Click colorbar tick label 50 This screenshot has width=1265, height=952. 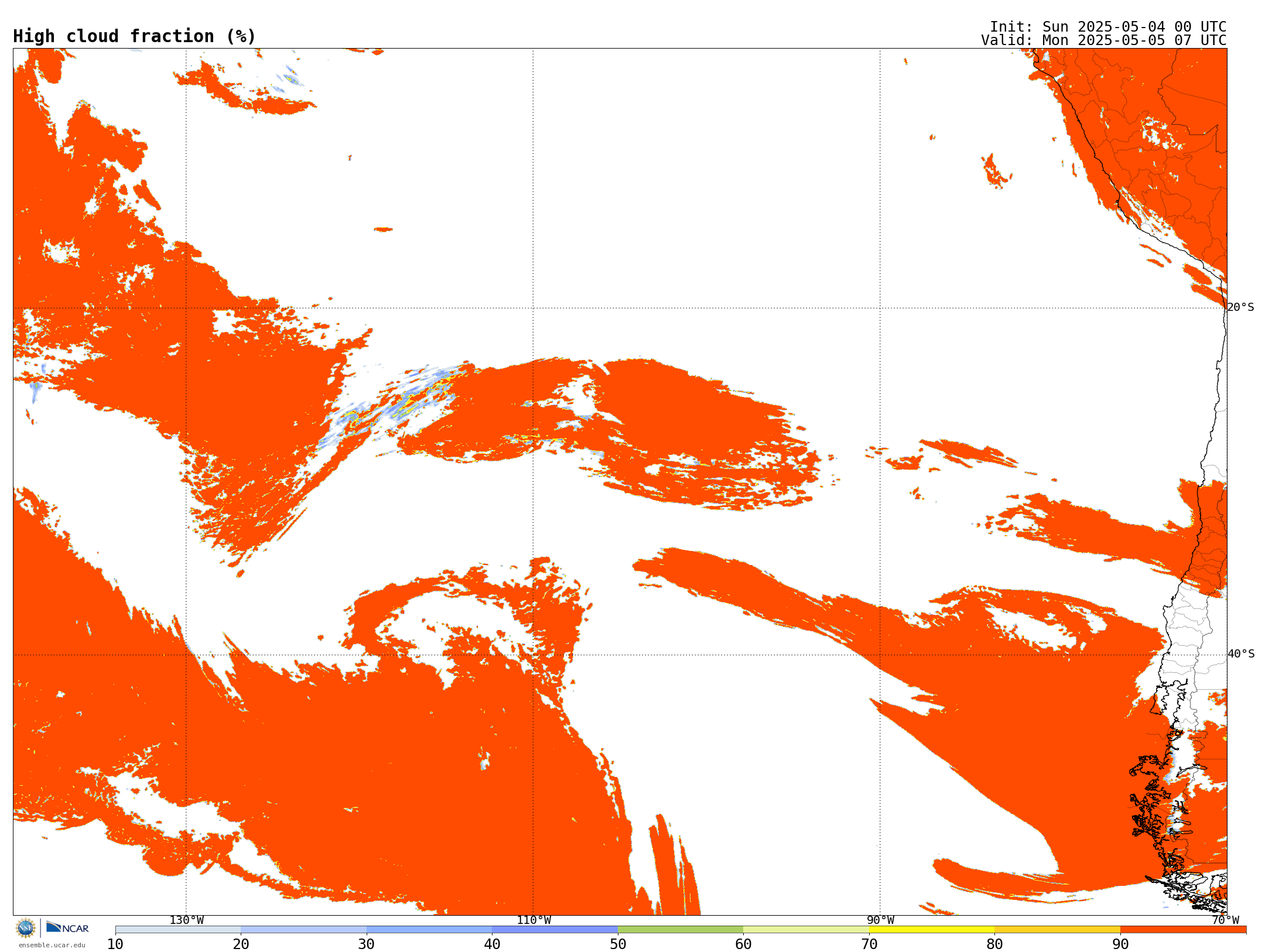[618, 944]
